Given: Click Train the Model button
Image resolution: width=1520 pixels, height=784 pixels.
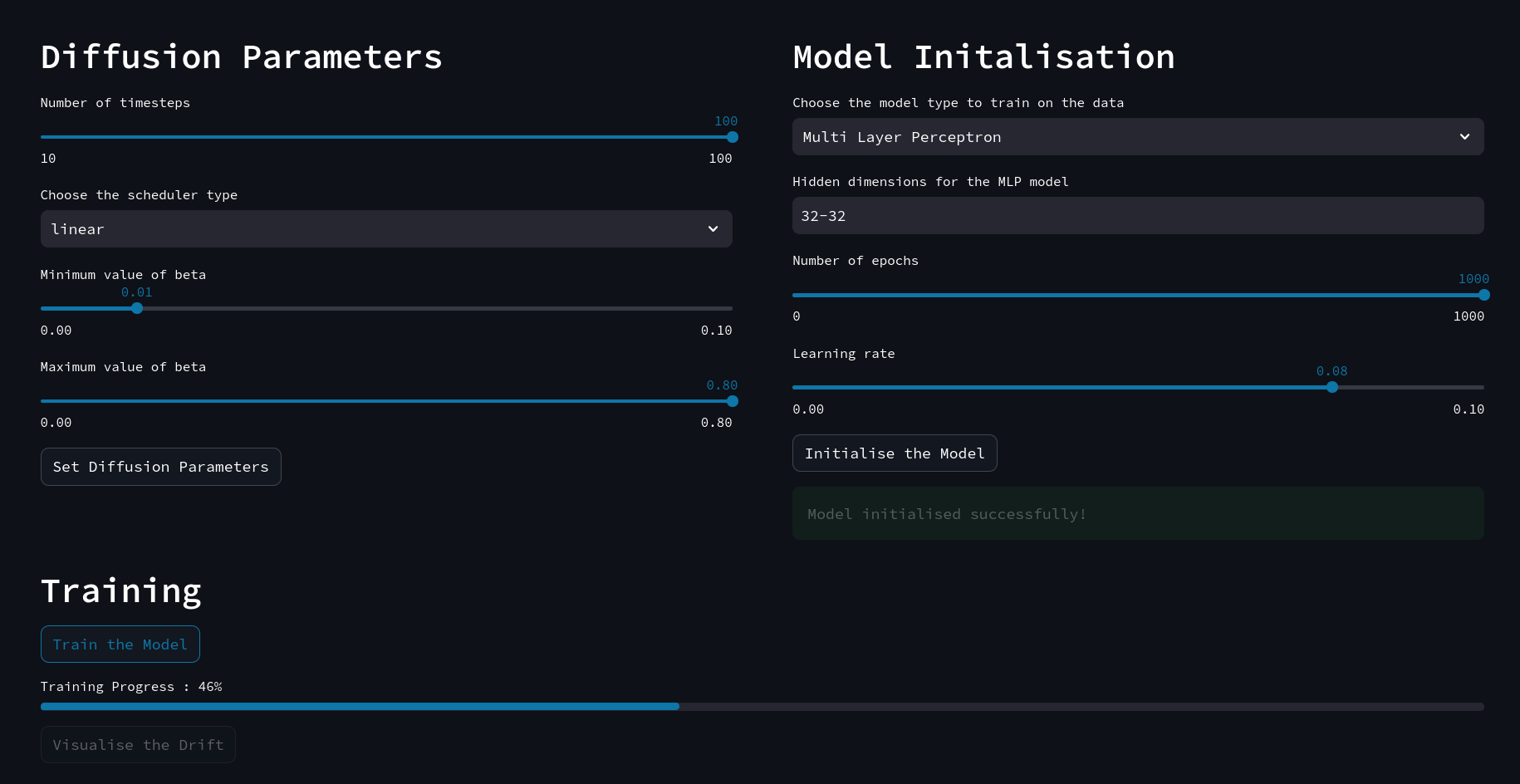Looking at the screenshot, I should click(x=120, y=644).
